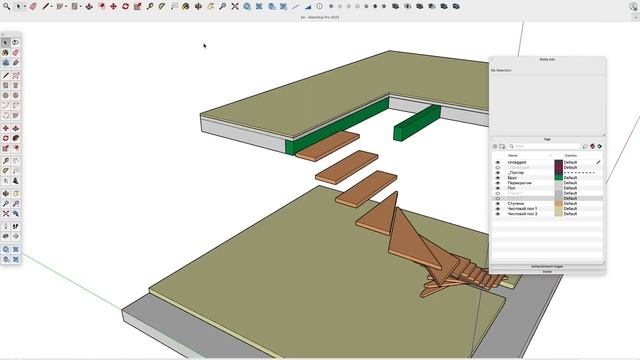Screen dimensions: 640x360
Task: Hide the Чистовой пол 2 tag
Action: [x=498, y=214]
